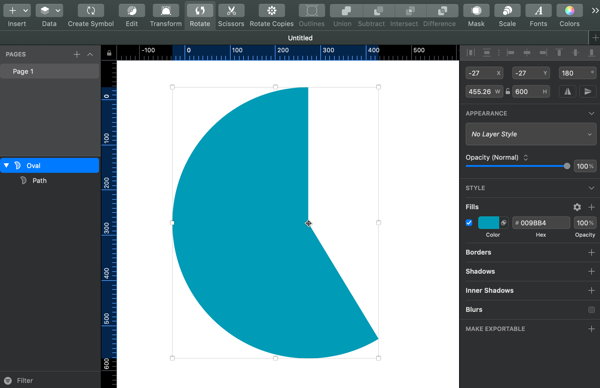Show more toolbar items via chevrons
Viewport: 600px width, 388px height.
595,11
